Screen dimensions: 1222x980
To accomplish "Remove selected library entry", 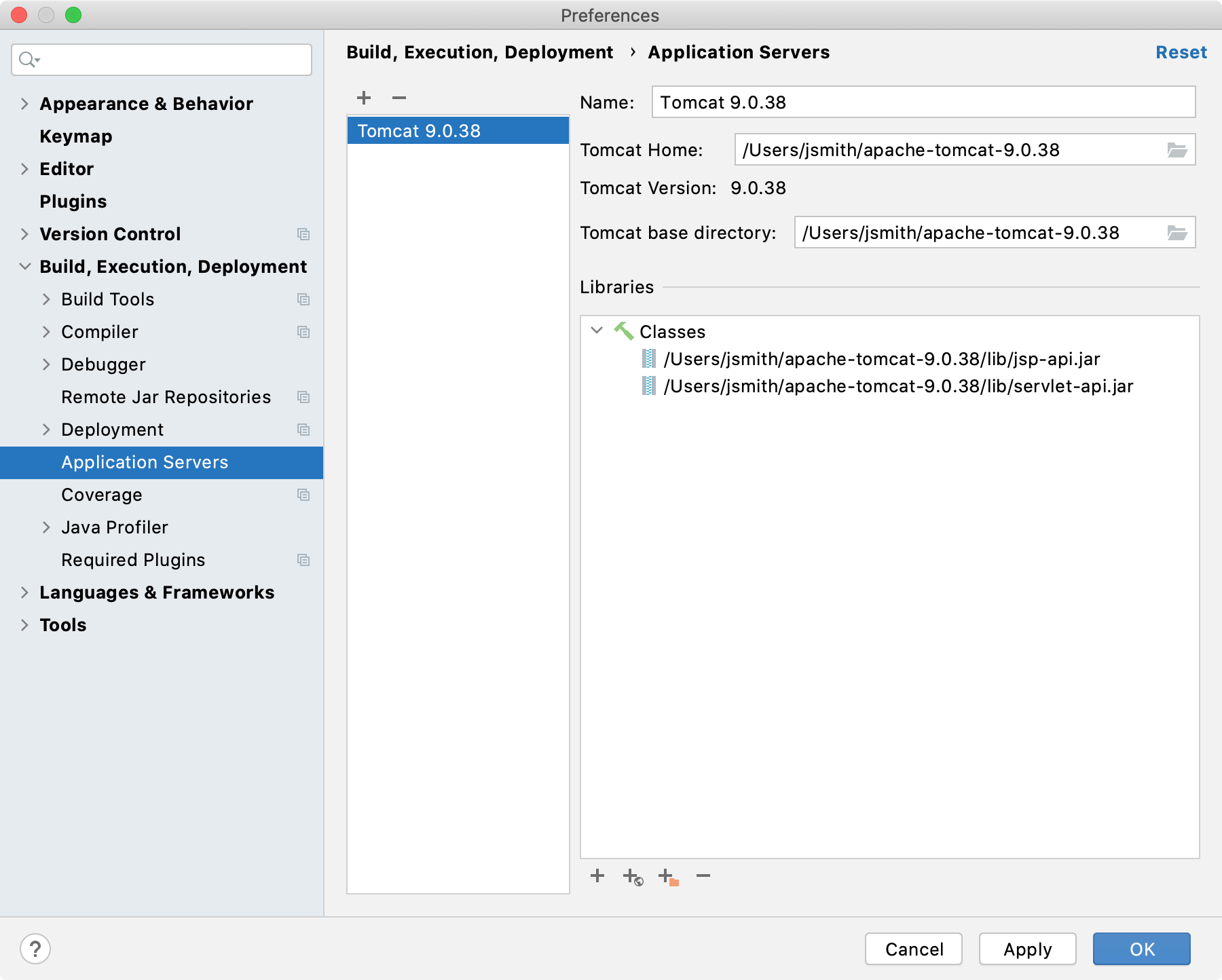I will click(703, 875).
